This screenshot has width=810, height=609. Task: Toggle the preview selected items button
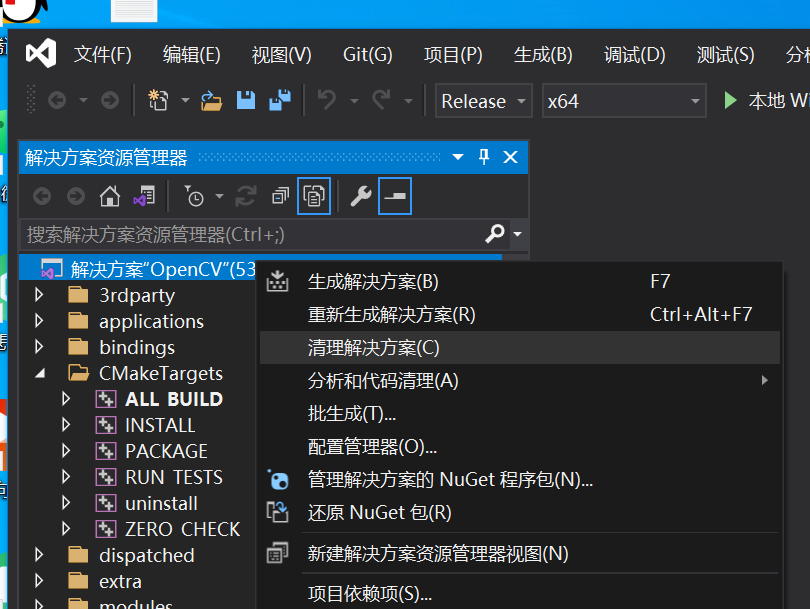pos(395,196)
